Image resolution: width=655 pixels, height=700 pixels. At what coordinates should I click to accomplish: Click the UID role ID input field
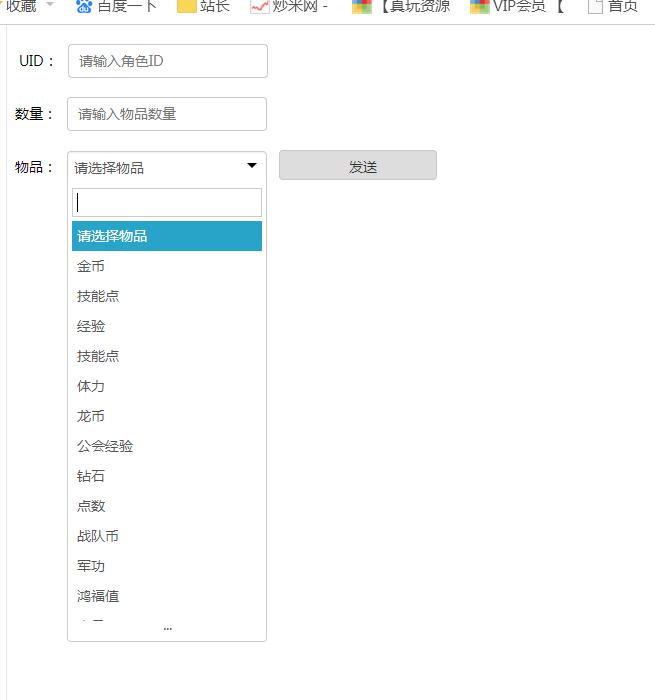[x=168, y=61]
